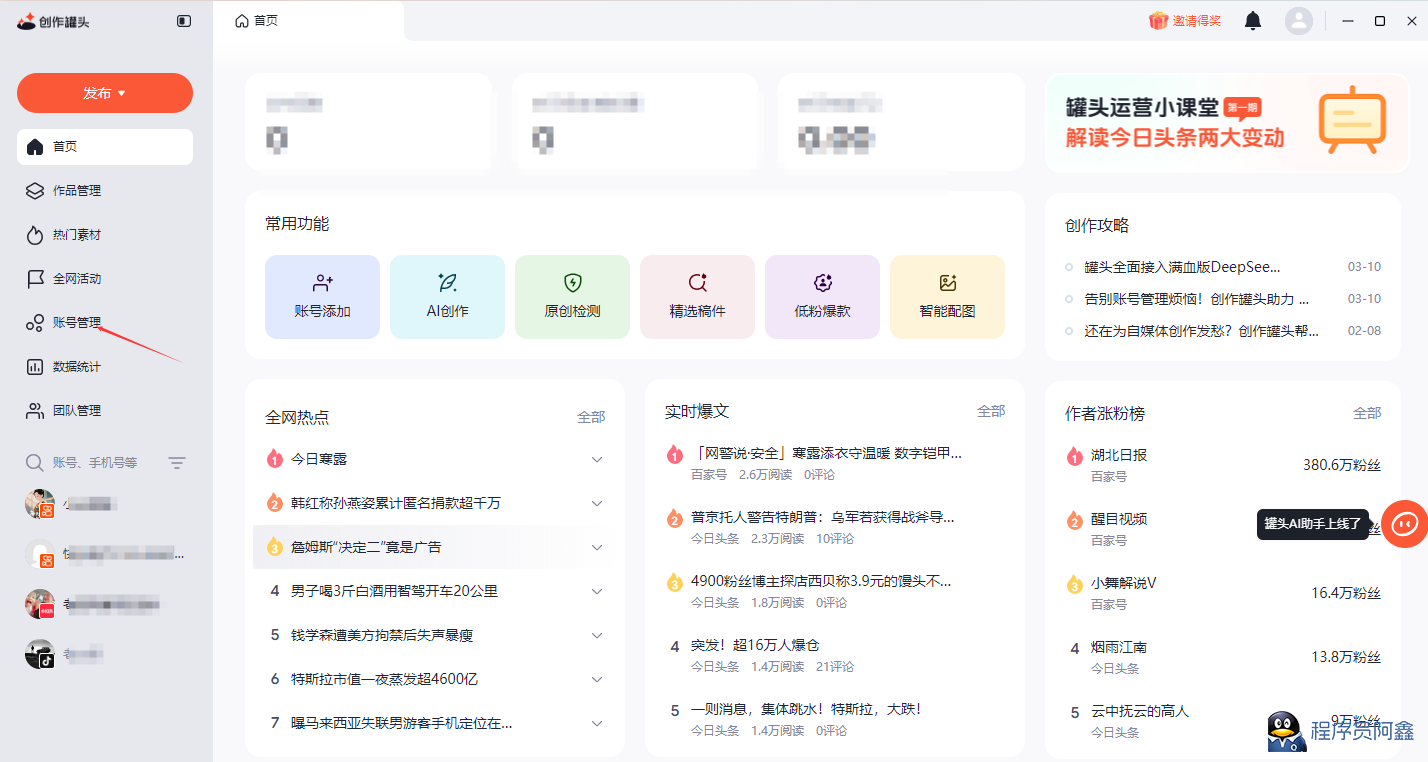Expand 韩红称孙燕姿累计匿名捐款超千万 topic

point(597,503)
